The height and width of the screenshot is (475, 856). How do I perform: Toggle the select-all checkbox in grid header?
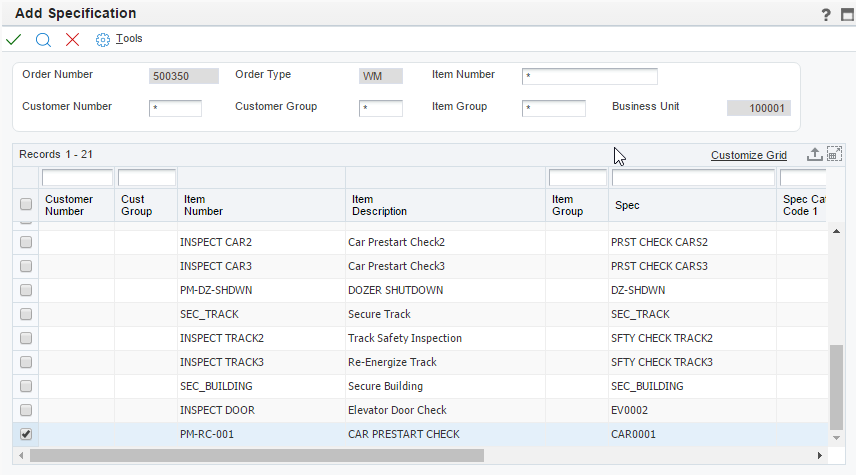26,204
